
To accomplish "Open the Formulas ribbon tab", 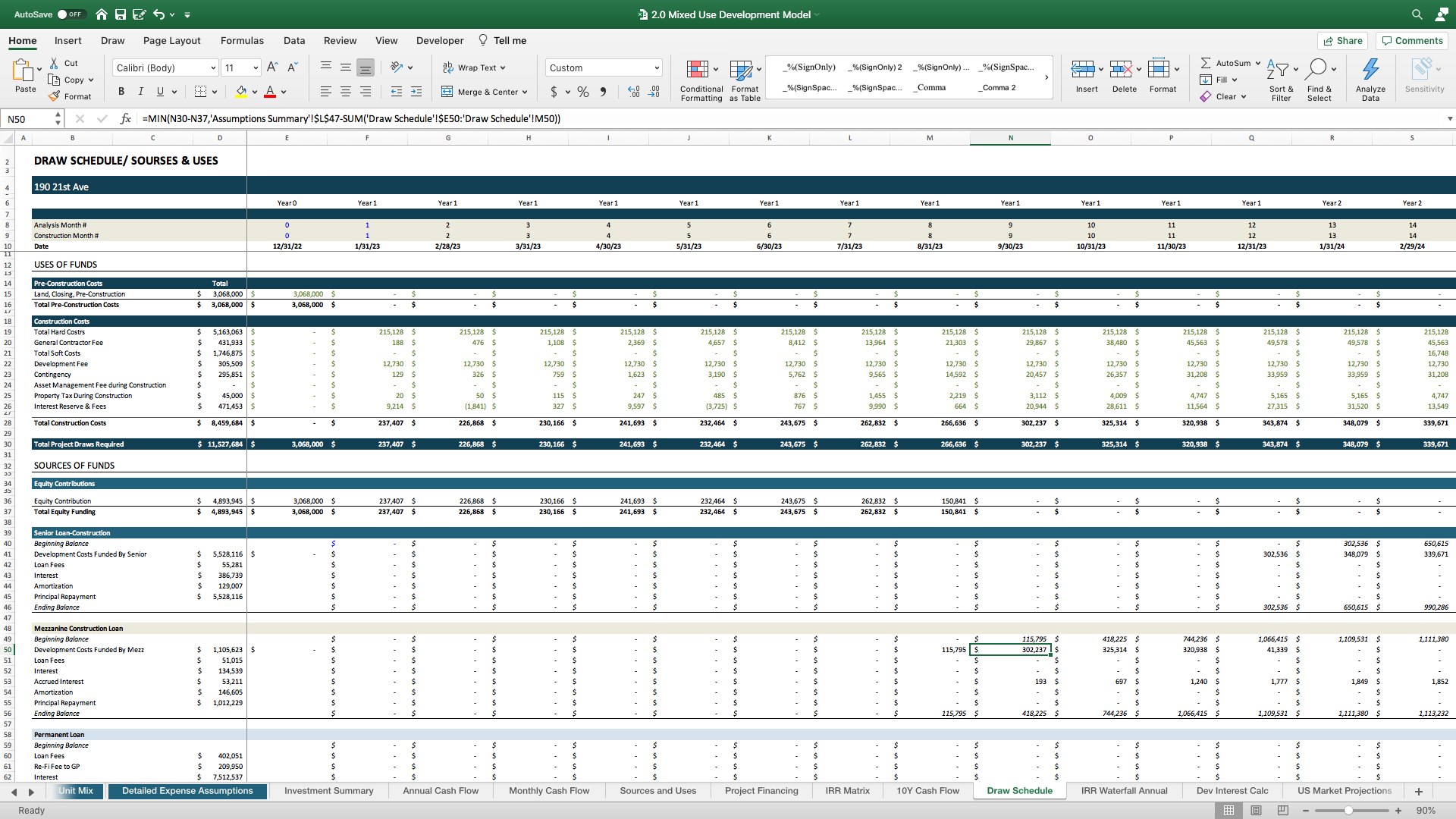I will click(x=242, y=41).
